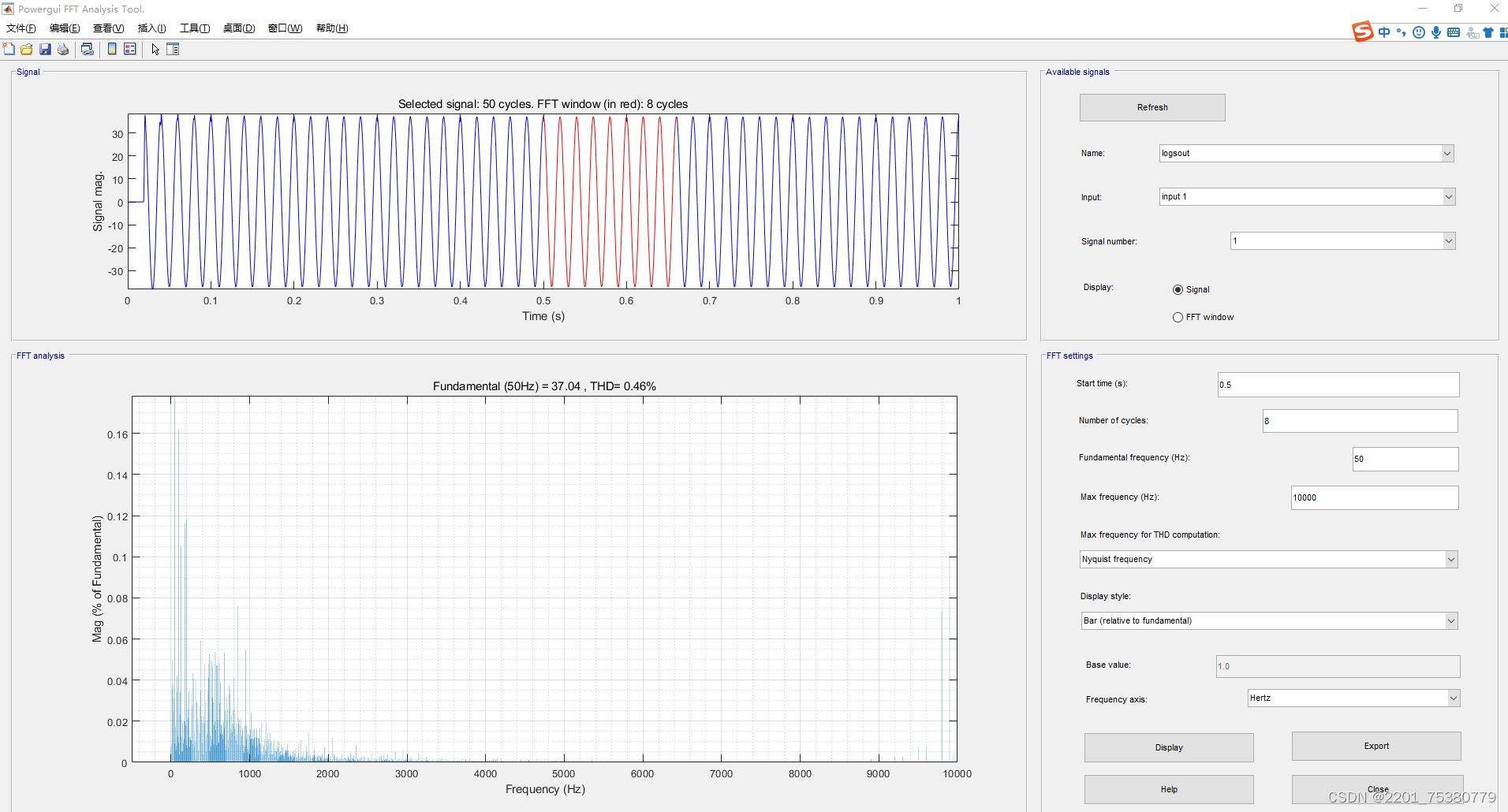Expand the Input dropdown showing input 1
1508x812 pixels.
tap(1448, 196)
